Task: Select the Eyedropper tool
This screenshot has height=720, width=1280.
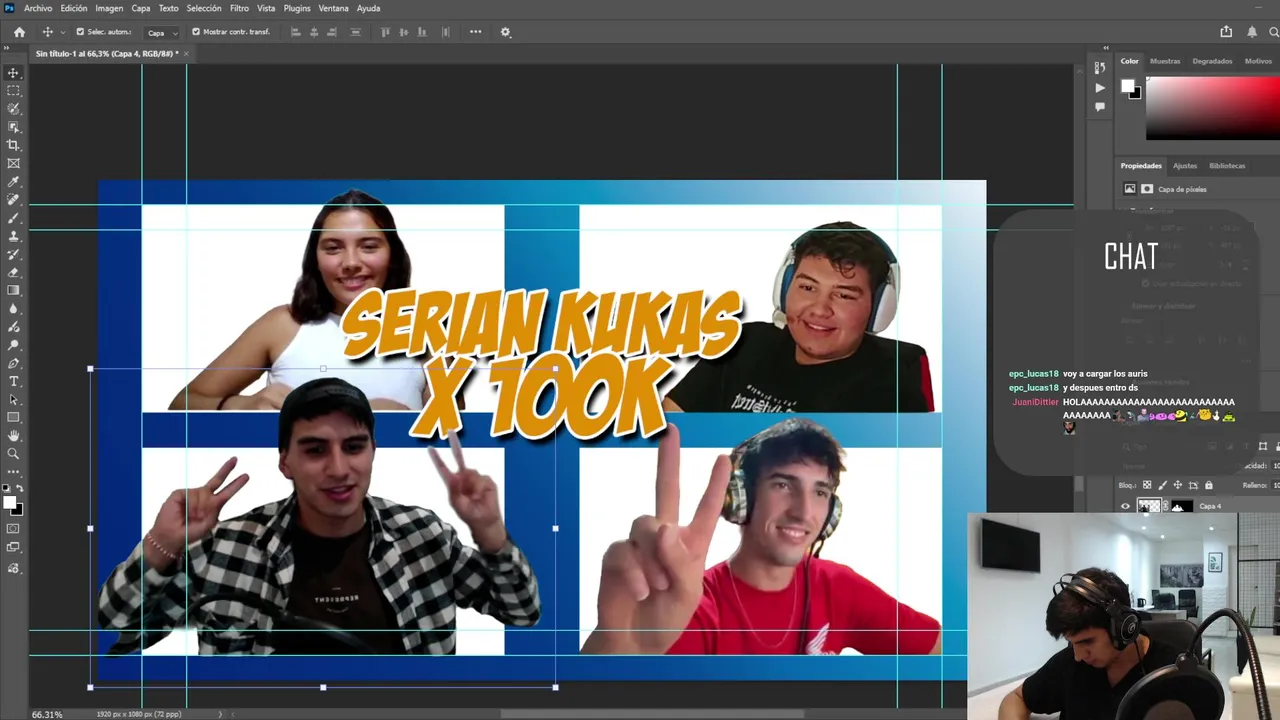Action: pos(13,182)
